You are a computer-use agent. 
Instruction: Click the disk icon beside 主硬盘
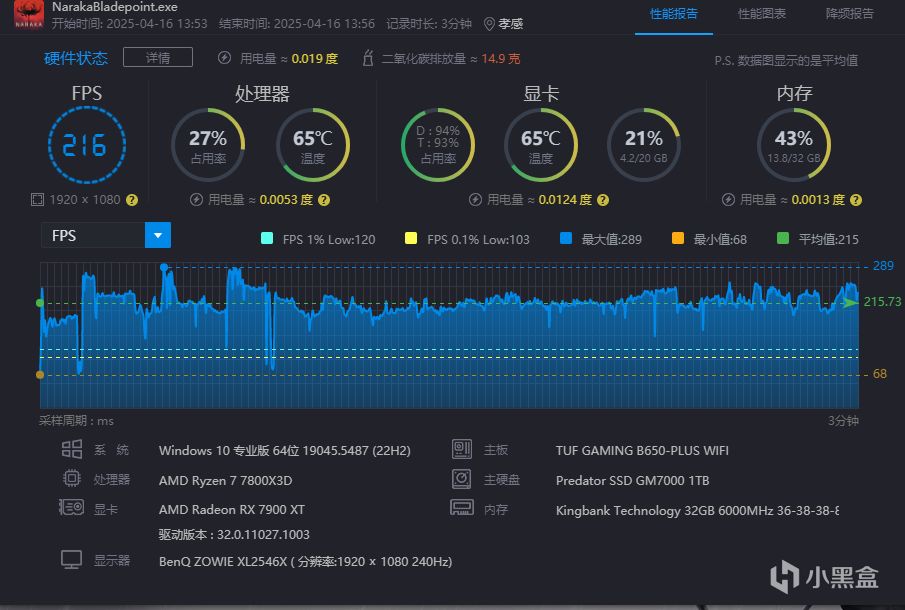tap(461, 478)
